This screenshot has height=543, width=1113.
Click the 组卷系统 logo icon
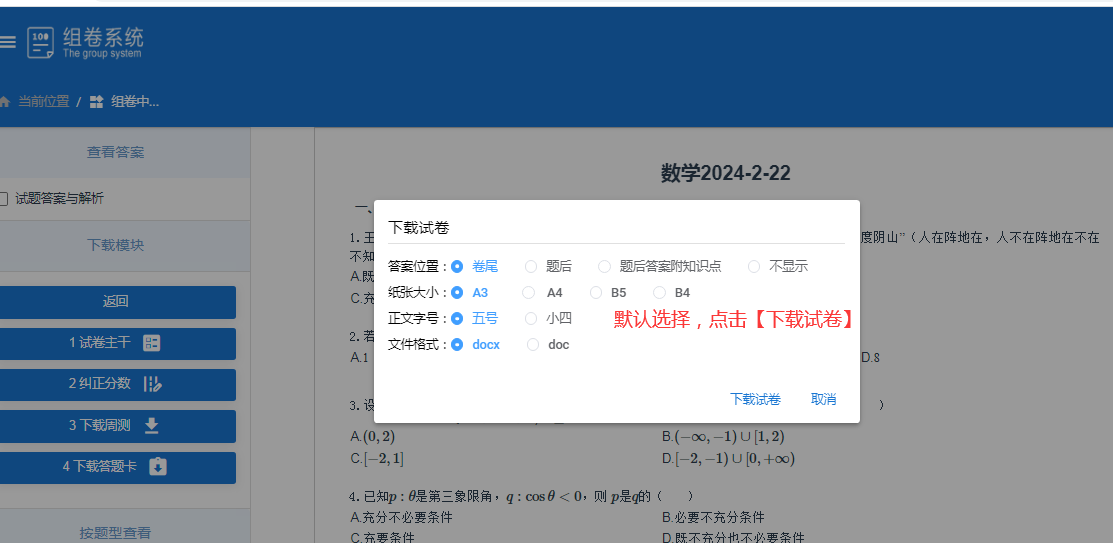coord(40,42)
